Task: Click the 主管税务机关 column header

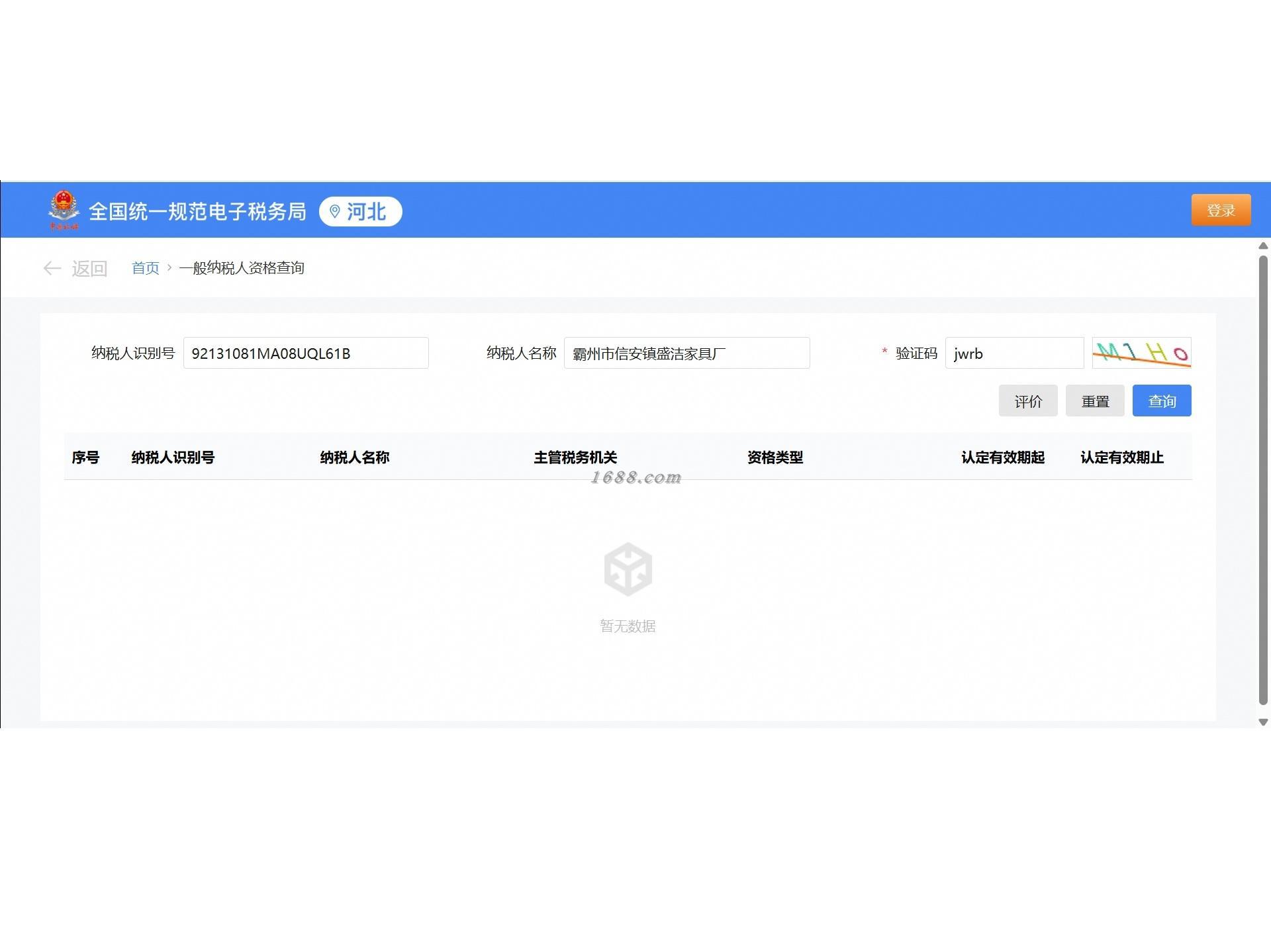Action: (x=575, y=457)
